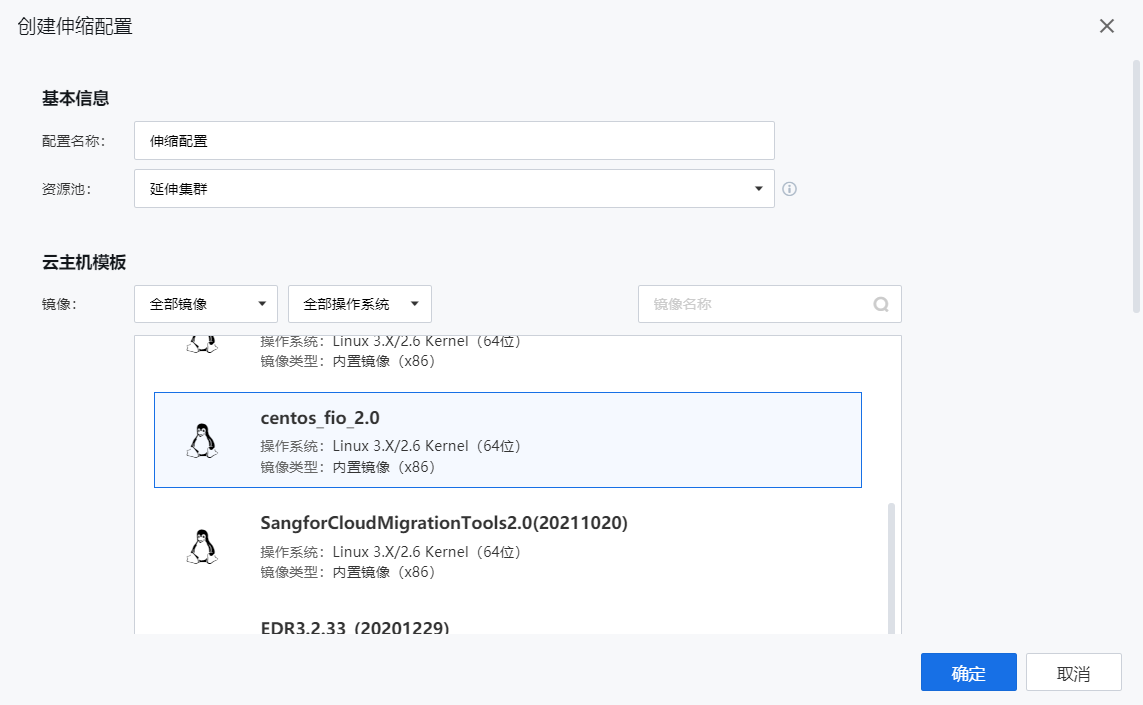This screenshot has width=1143, height=705.
Task: Confirm with the 确定 button
Action: point(968,673)
